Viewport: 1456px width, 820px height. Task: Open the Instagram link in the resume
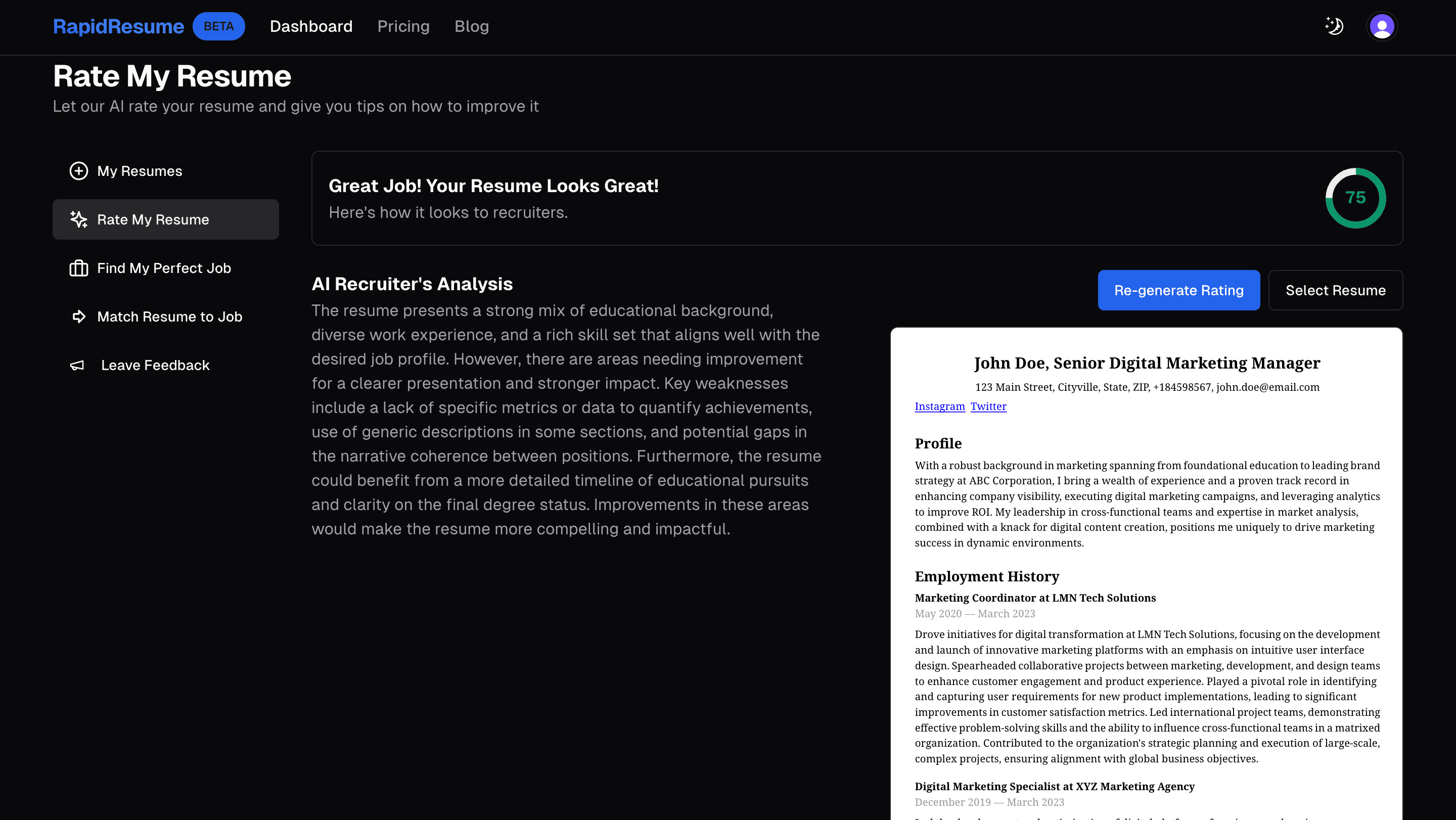point(939,406)
